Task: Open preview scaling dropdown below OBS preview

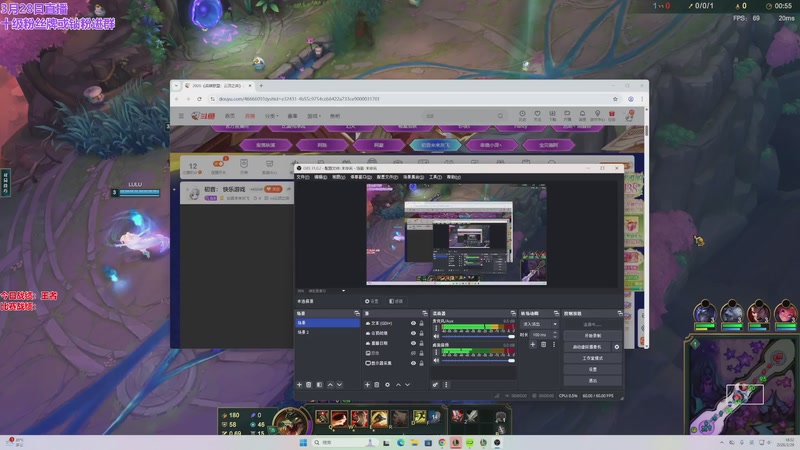Action: [x=343, y=291]
